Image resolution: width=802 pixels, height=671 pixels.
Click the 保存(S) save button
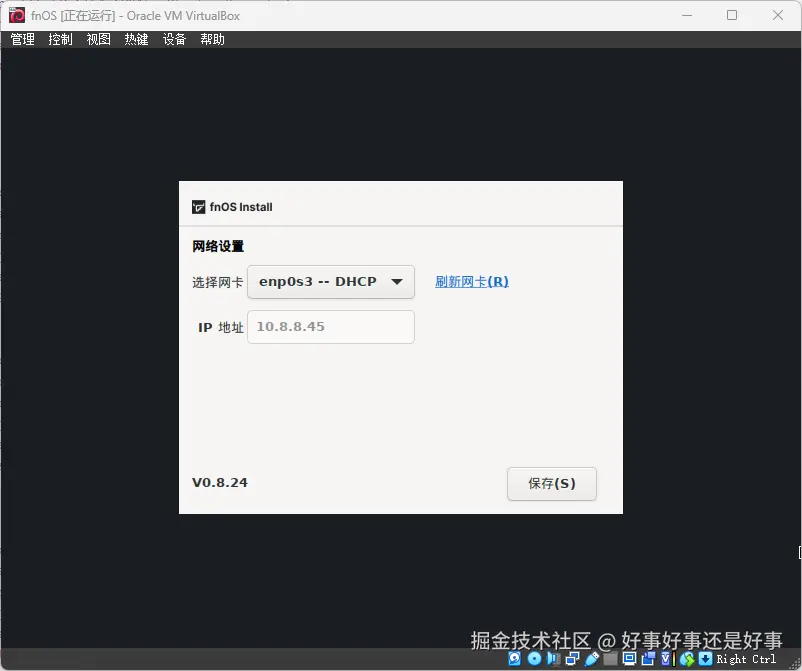[x=551, y=483]
